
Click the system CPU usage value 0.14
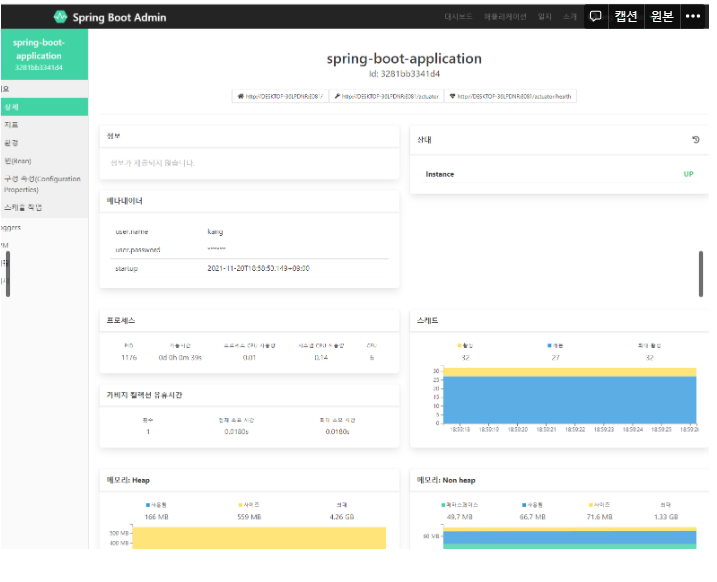321,358
